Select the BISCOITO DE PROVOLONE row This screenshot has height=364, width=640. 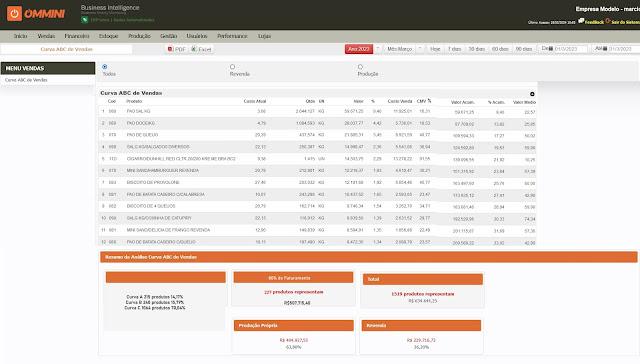tap(317, 183)
